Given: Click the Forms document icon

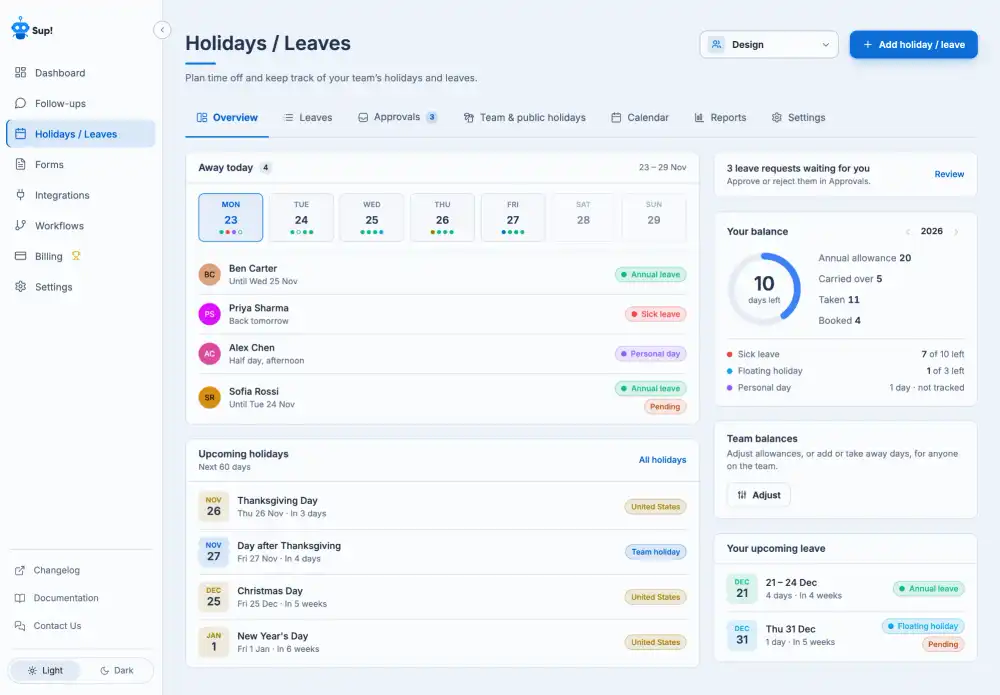Looking at the screenshot, I should (x=20, y=164).
